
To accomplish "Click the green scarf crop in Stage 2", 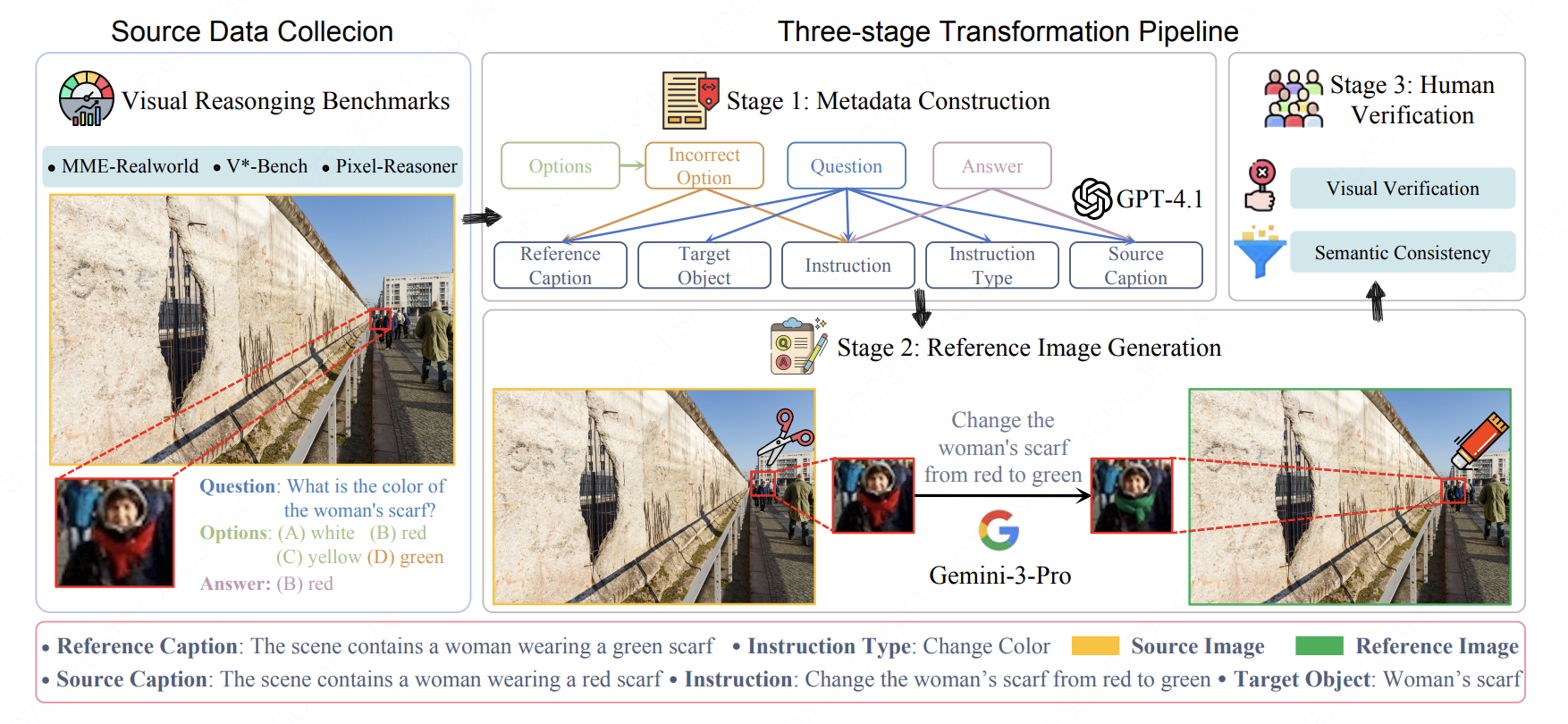I will (1132, 495).
